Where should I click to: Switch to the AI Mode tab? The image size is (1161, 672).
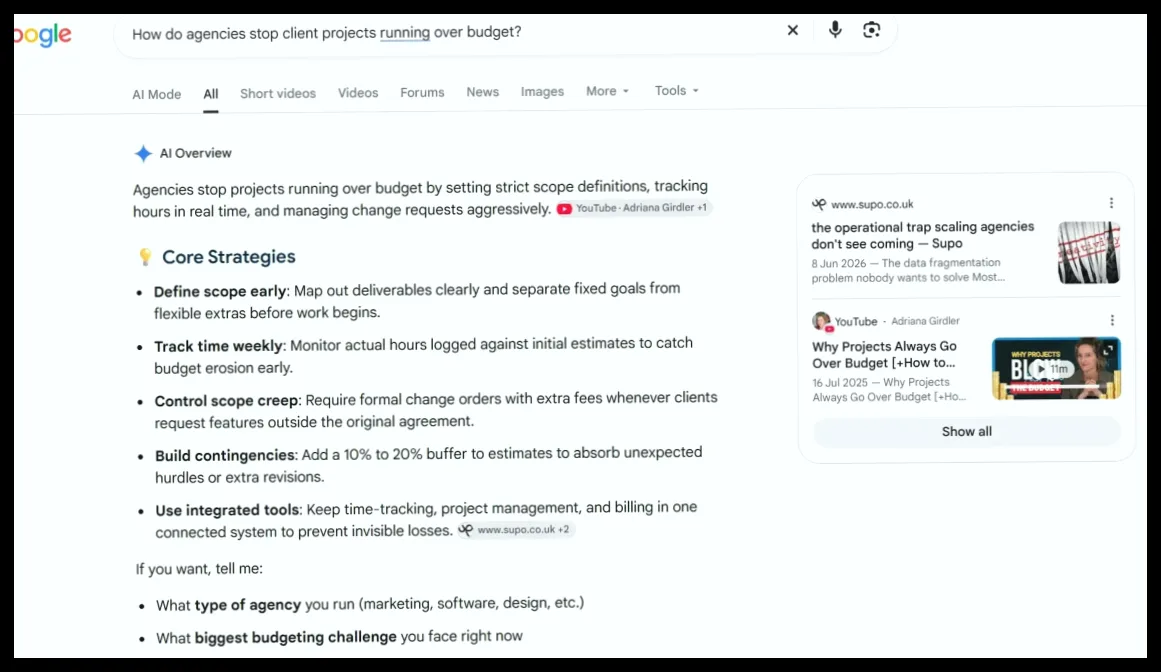click(156, 94)
